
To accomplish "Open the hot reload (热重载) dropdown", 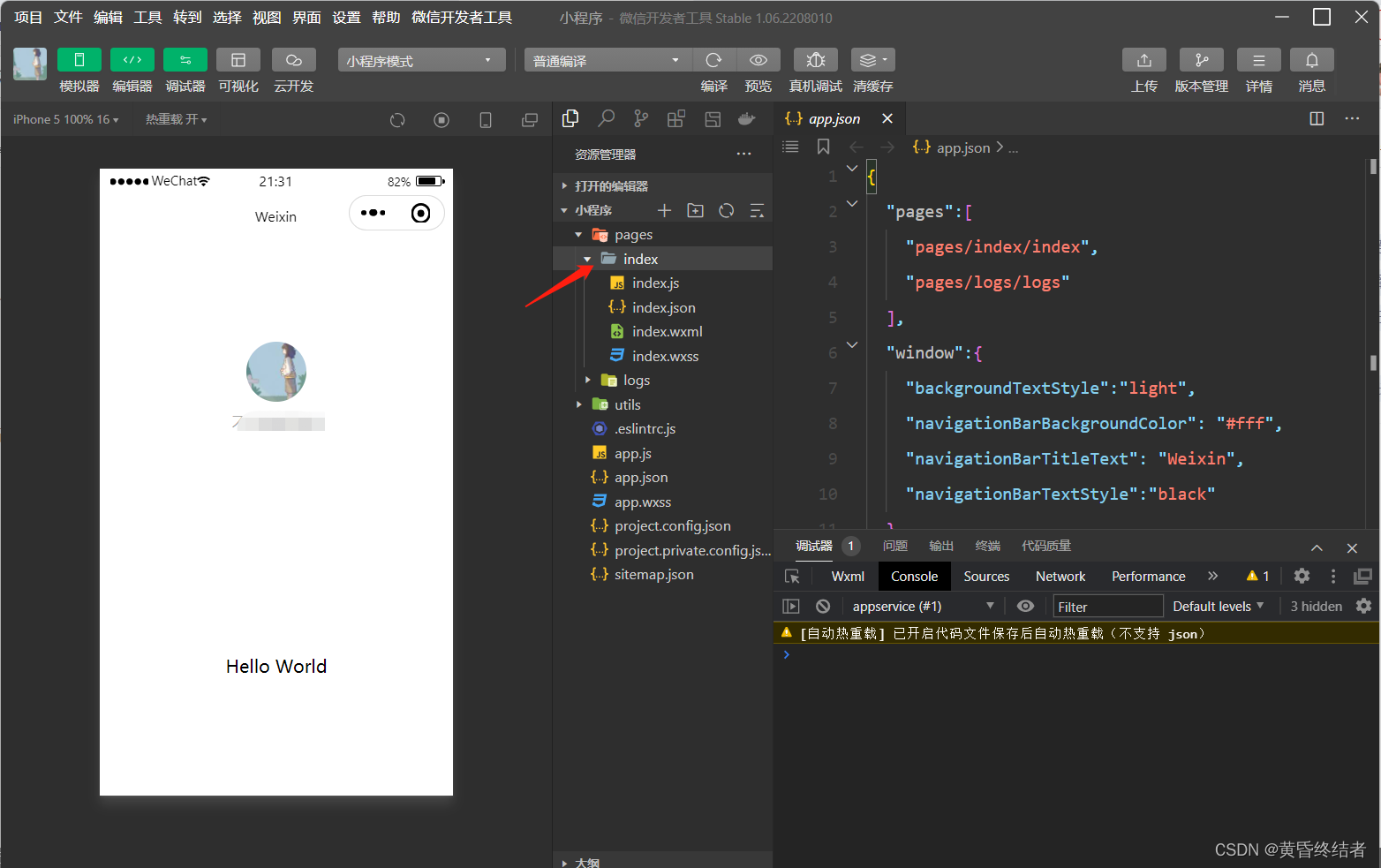I will pyautogui.click(x=176, y=119).
